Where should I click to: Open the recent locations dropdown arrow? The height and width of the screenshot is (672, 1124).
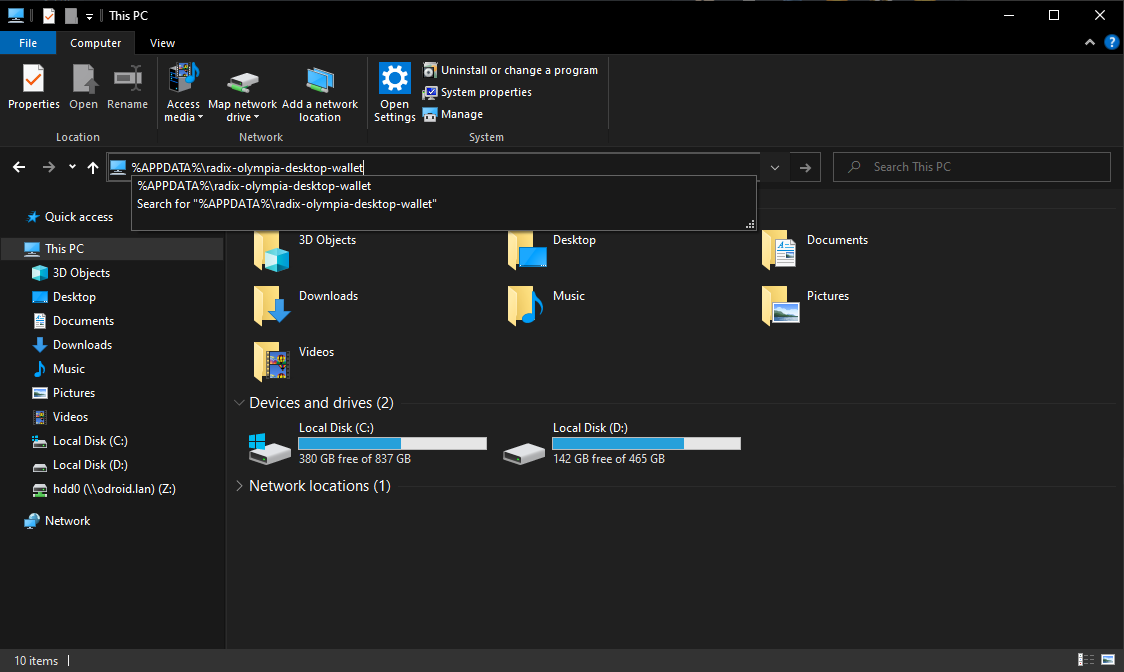72,167
